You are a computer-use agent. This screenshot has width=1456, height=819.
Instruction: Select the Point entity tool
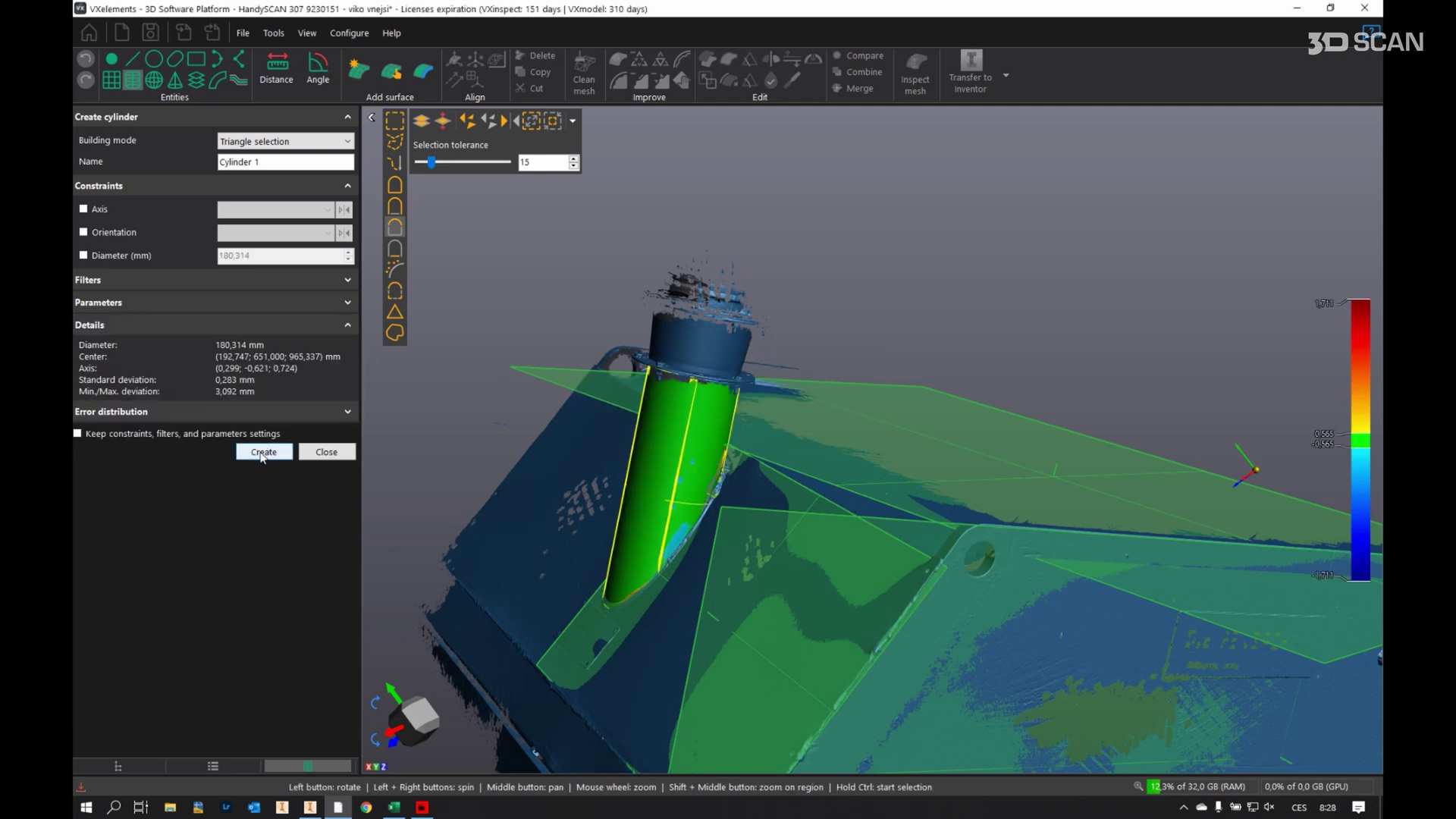[x=111, y=58]
